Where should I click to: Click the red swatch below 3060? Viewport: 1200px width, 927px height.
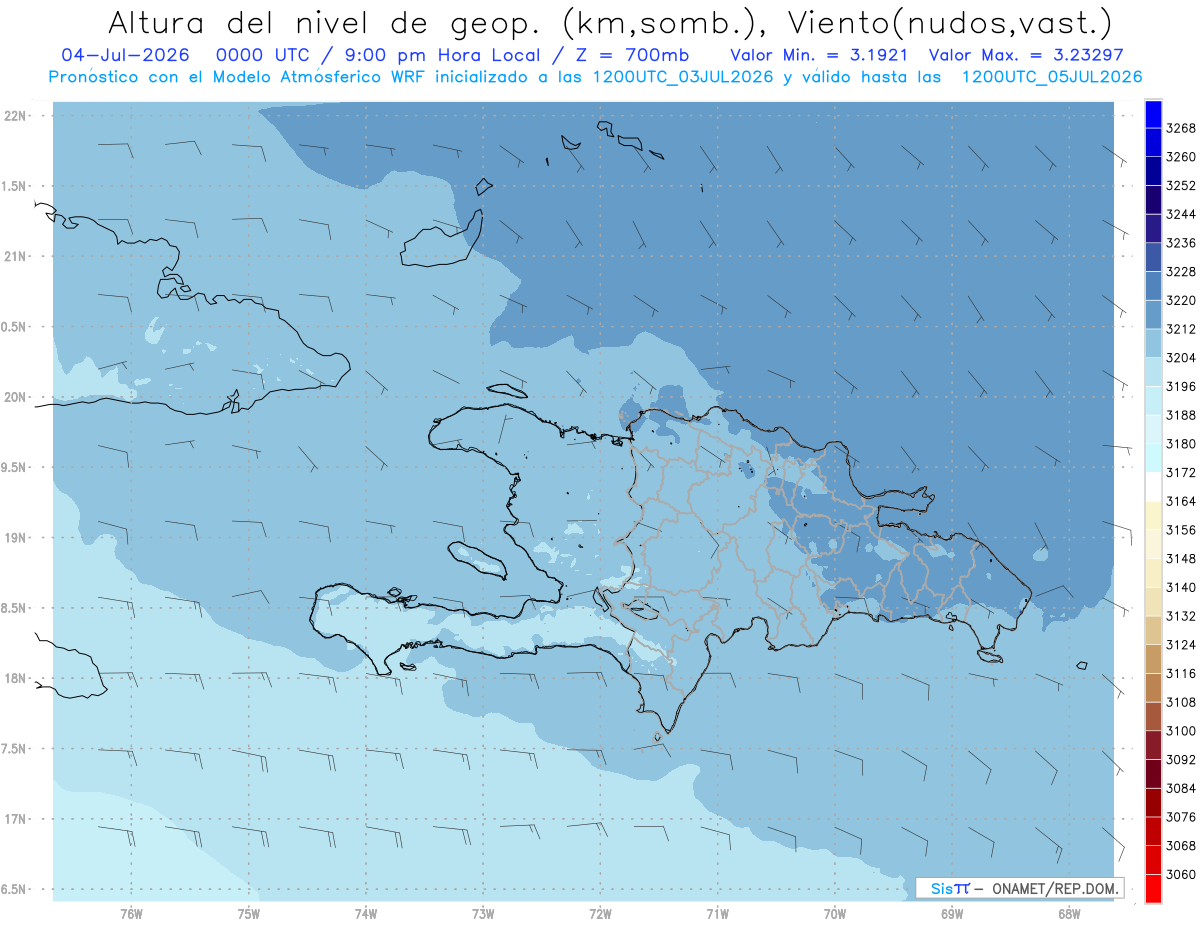point(1153,888)
